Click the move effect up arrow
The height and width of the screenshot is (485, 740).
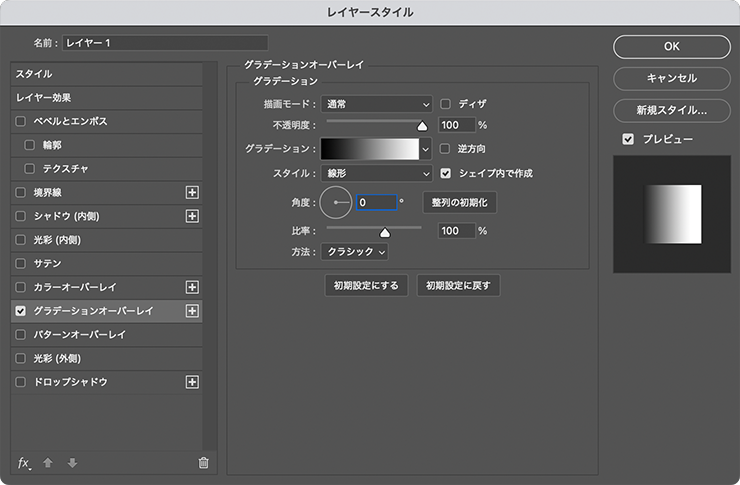pos(47,462)
